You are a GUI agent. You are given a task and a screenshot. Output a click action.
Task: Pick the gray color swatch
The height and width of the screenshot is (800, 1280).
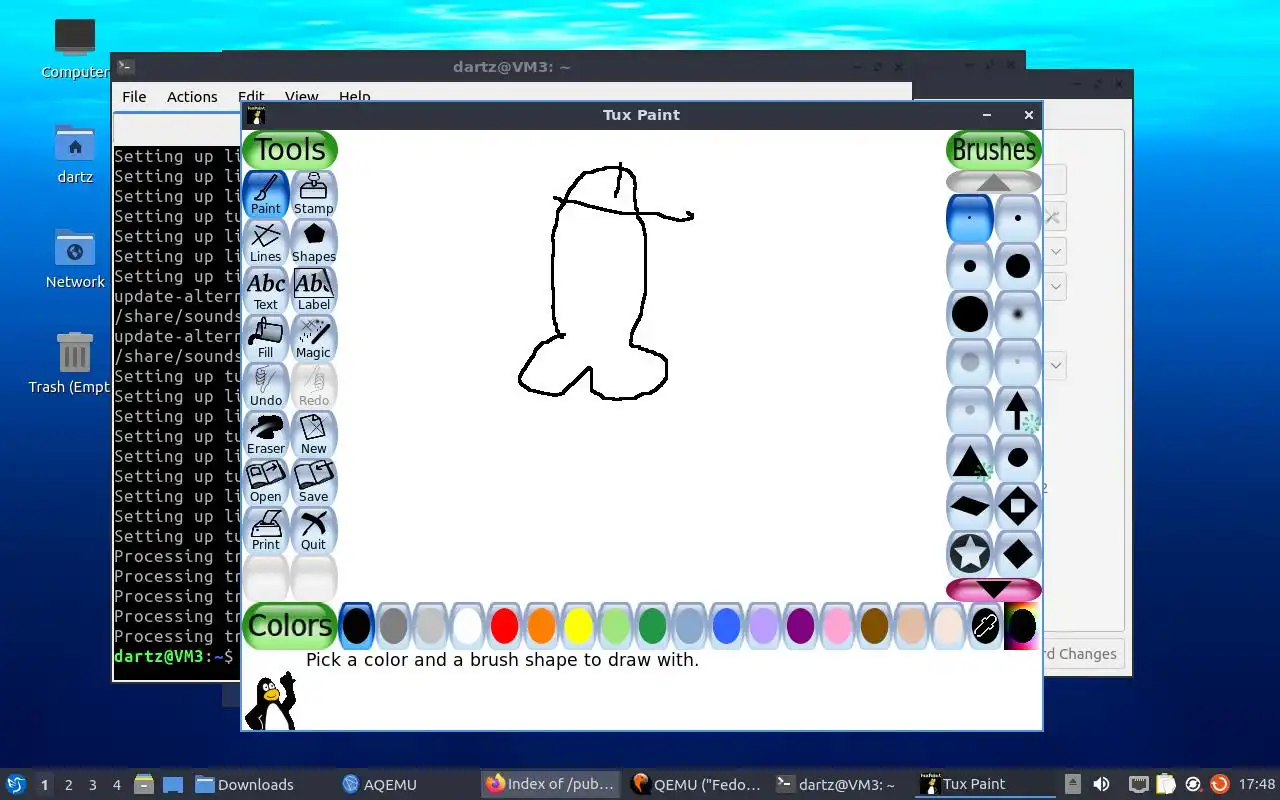[393, 626]
